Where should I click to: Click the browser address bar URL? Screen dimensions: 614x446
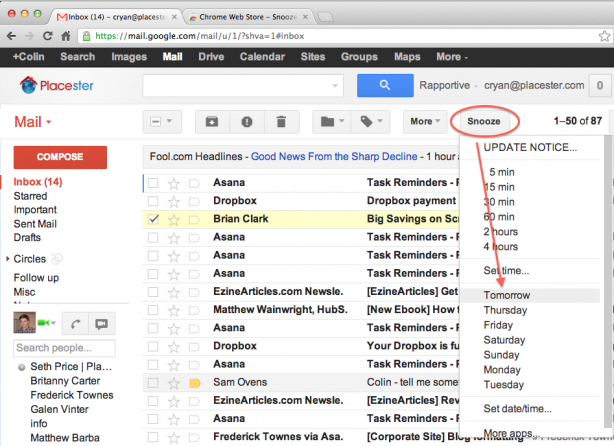coord(200,36)
